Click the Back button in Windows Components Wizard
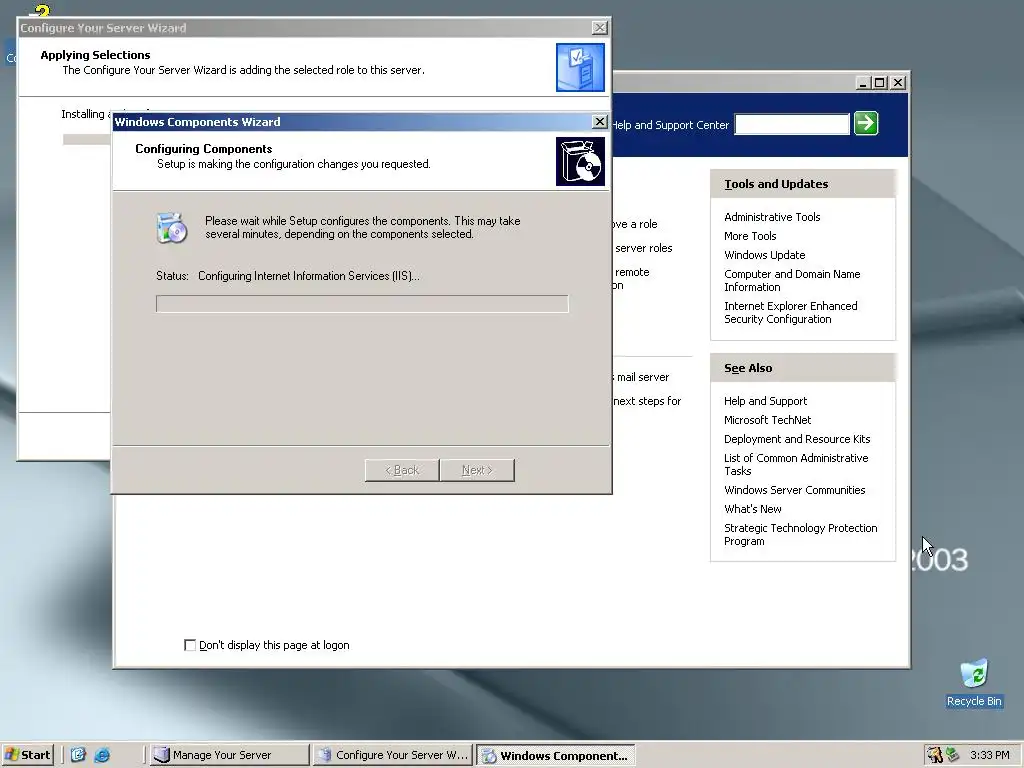 coord(402,470)
